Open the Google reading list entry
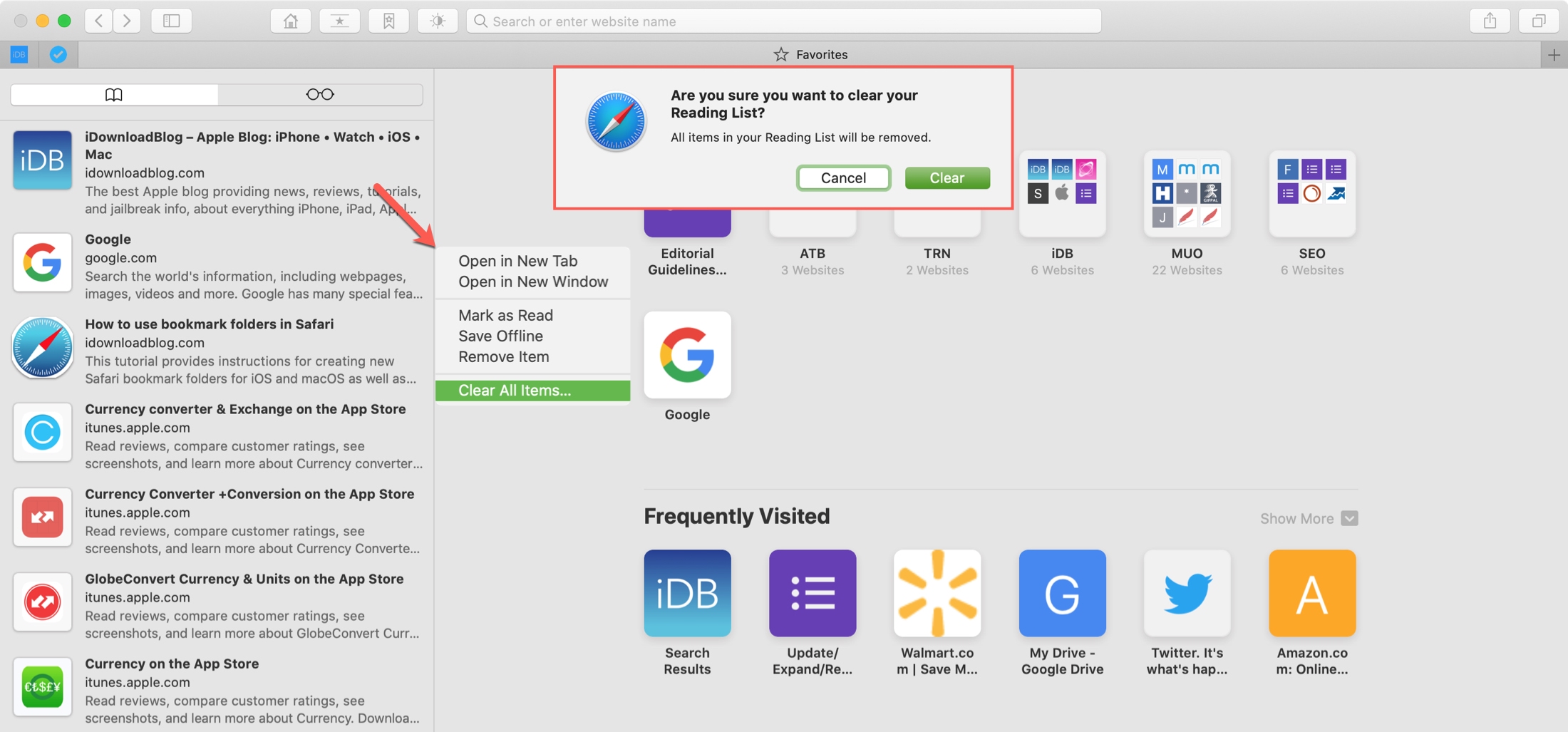 pyautogui.click(x=217, y=266)
